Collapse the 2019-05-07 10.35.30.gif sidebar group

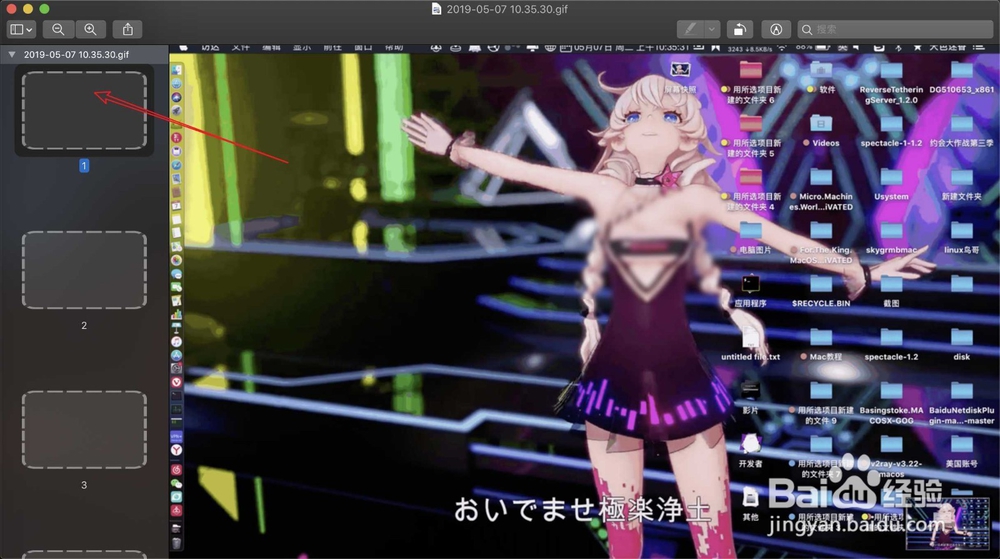pos(11,55)
